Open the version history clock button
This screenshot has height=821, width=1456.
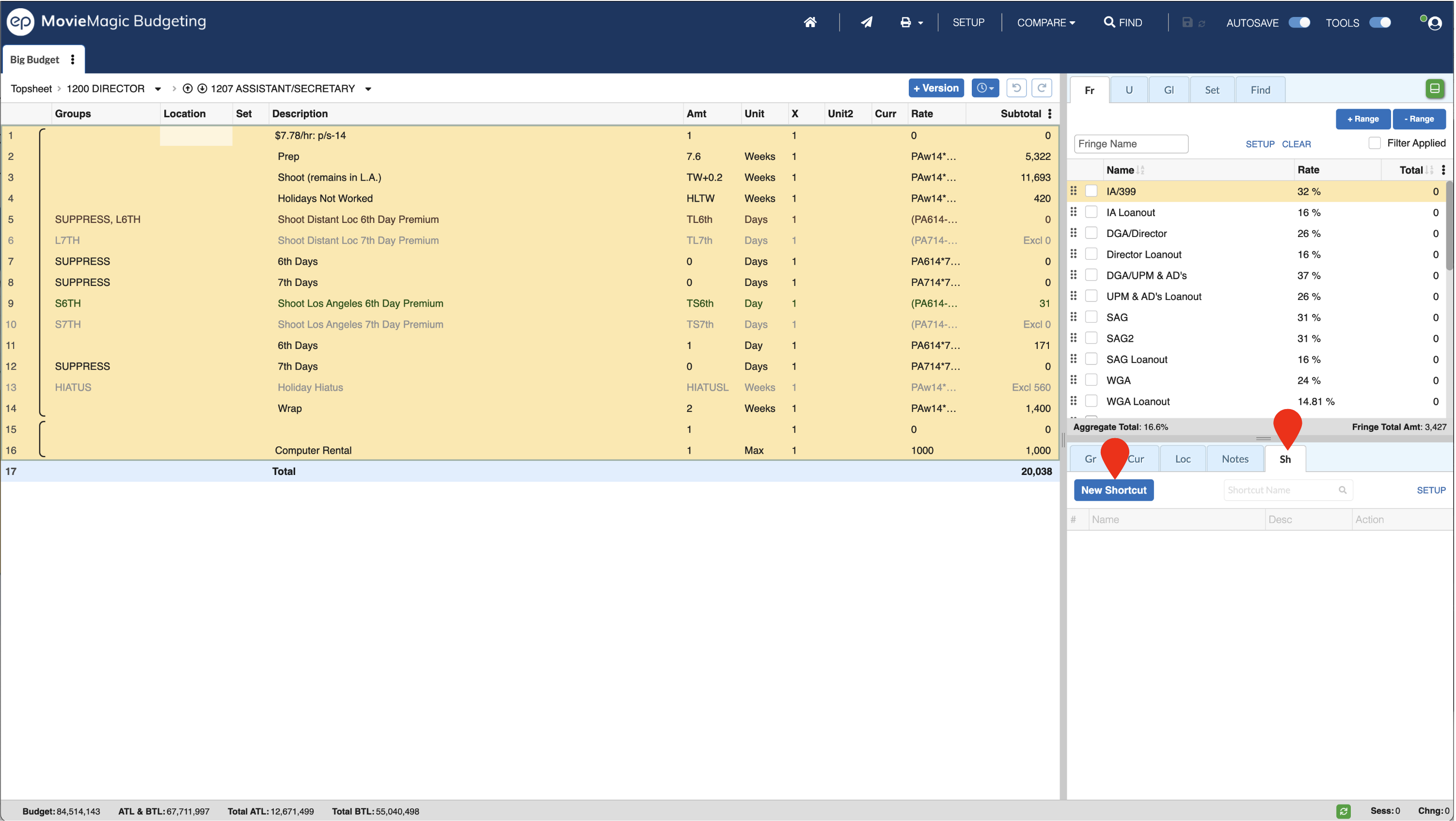pos(985,88)
